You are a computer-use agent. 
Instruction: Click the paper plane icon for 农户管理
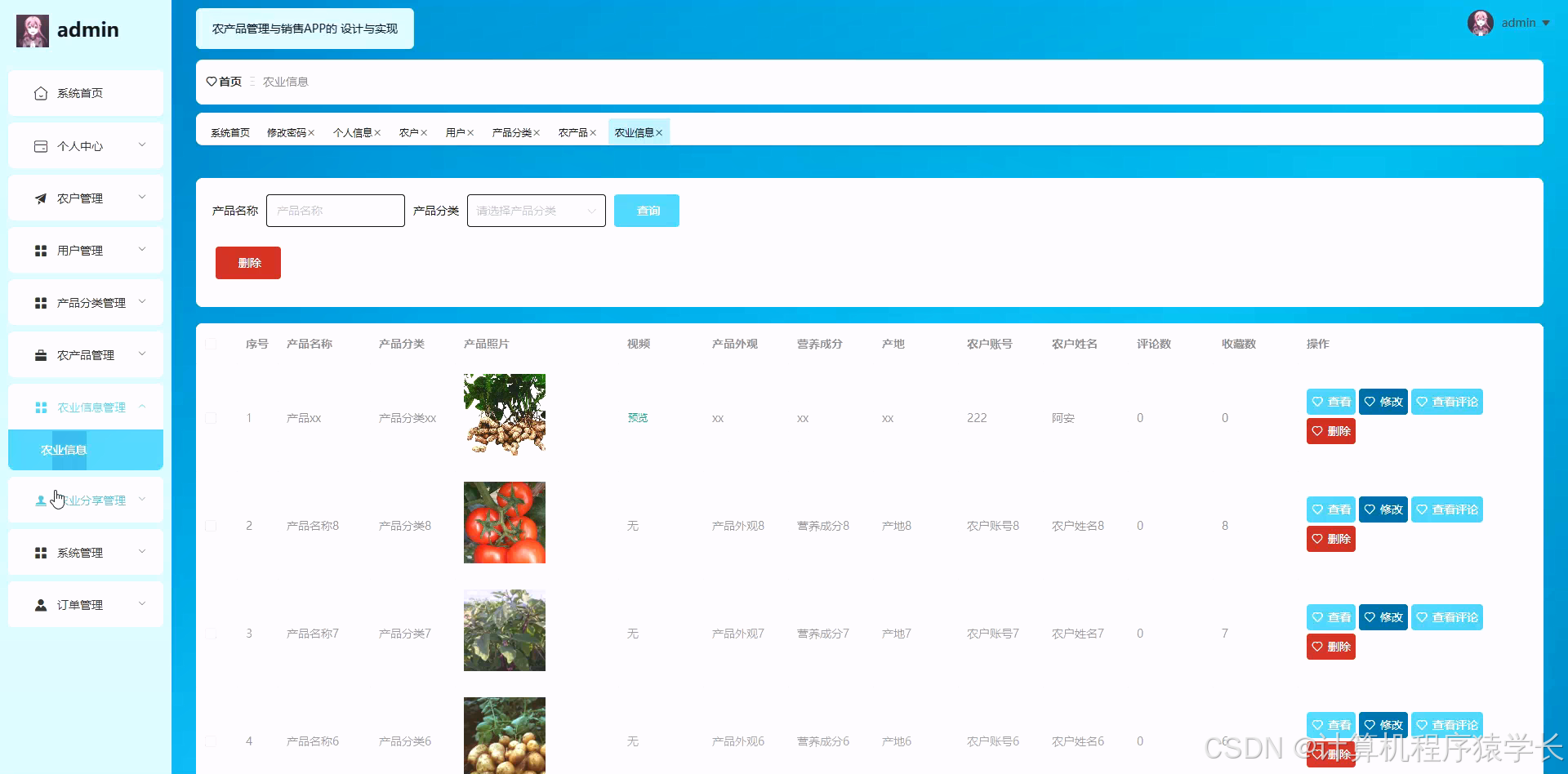[41, 198]
